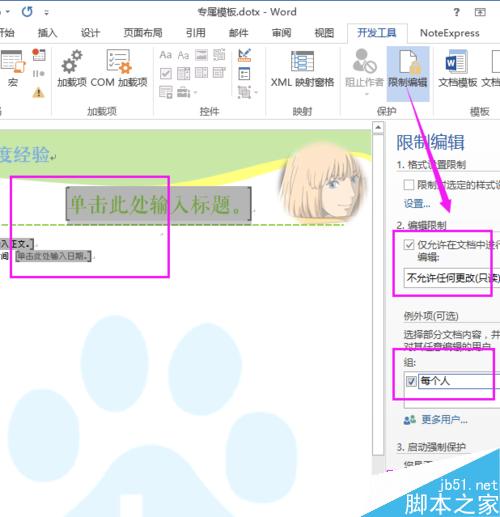Insert a Repeating Section content control

pos(166,92)
